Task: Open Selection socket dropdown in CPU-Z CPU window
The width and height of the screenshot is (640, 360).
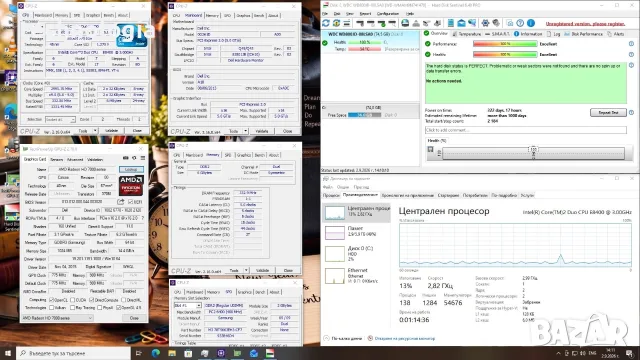Action: click(x=60, y=119)
